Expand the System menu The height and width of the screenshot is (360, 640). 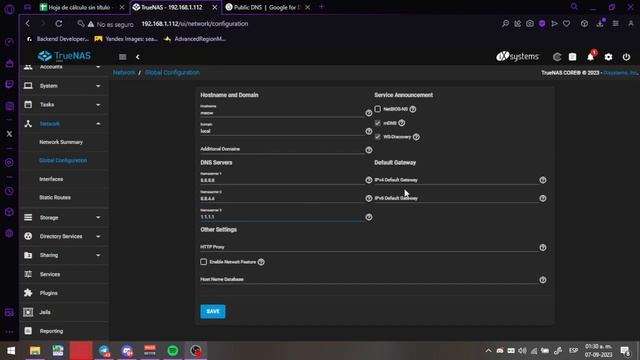point(64,86)
